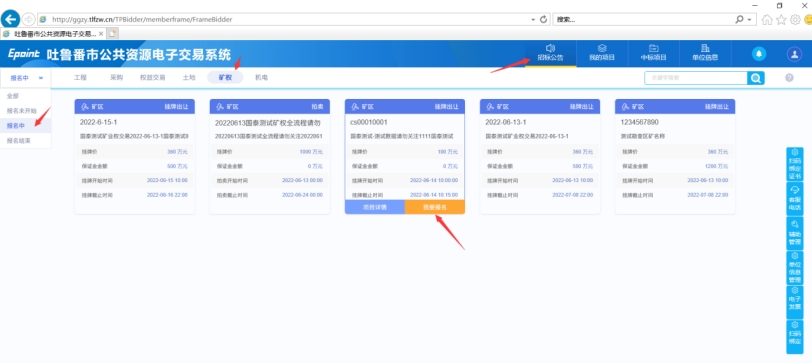Click the 1200 万元 deposit amount
The height and width of the screenshot is (363, 812).
point(716,166)
